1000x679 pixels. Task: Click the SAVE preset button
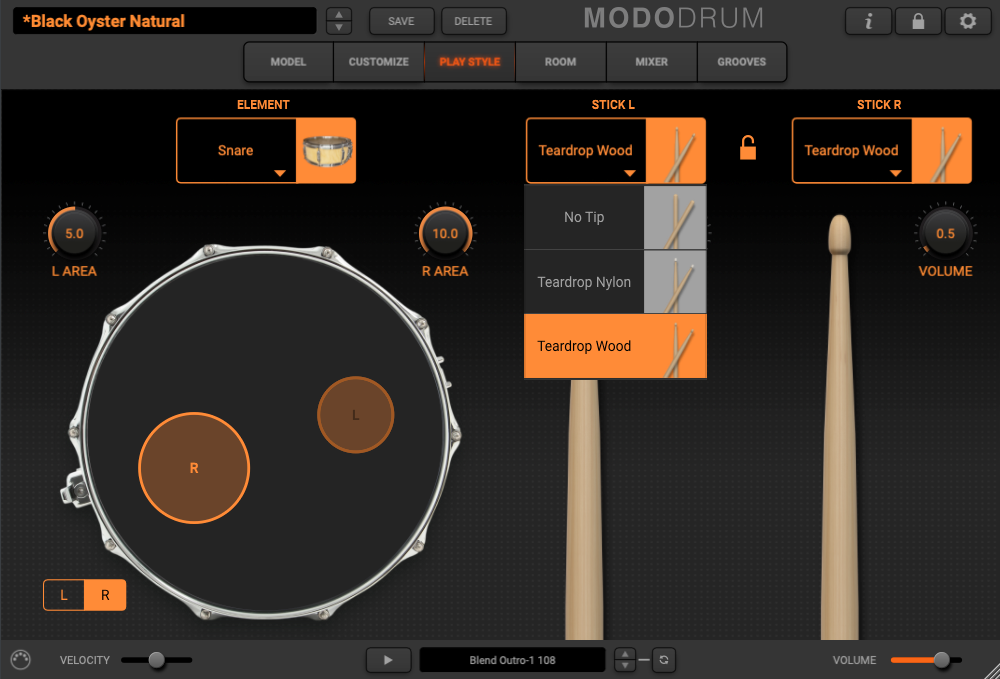point(401,21)
